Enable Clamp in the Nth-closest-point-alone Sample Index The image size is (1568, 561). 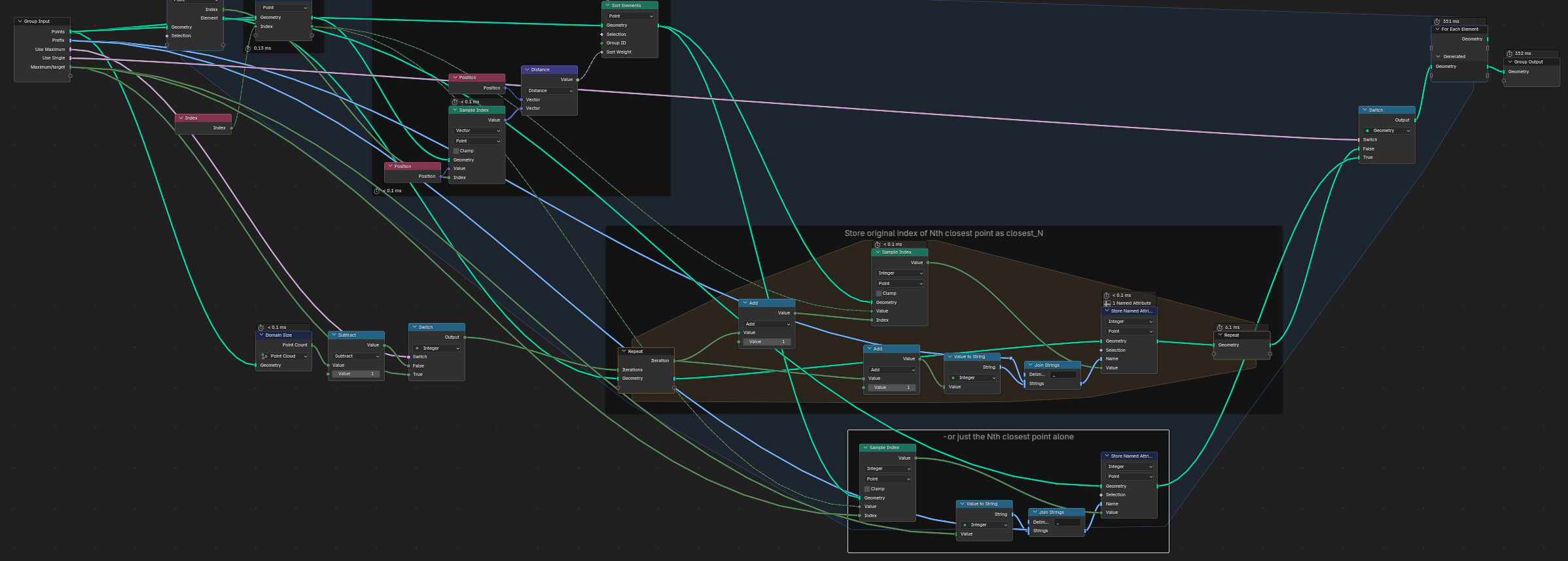coord(867,489)
